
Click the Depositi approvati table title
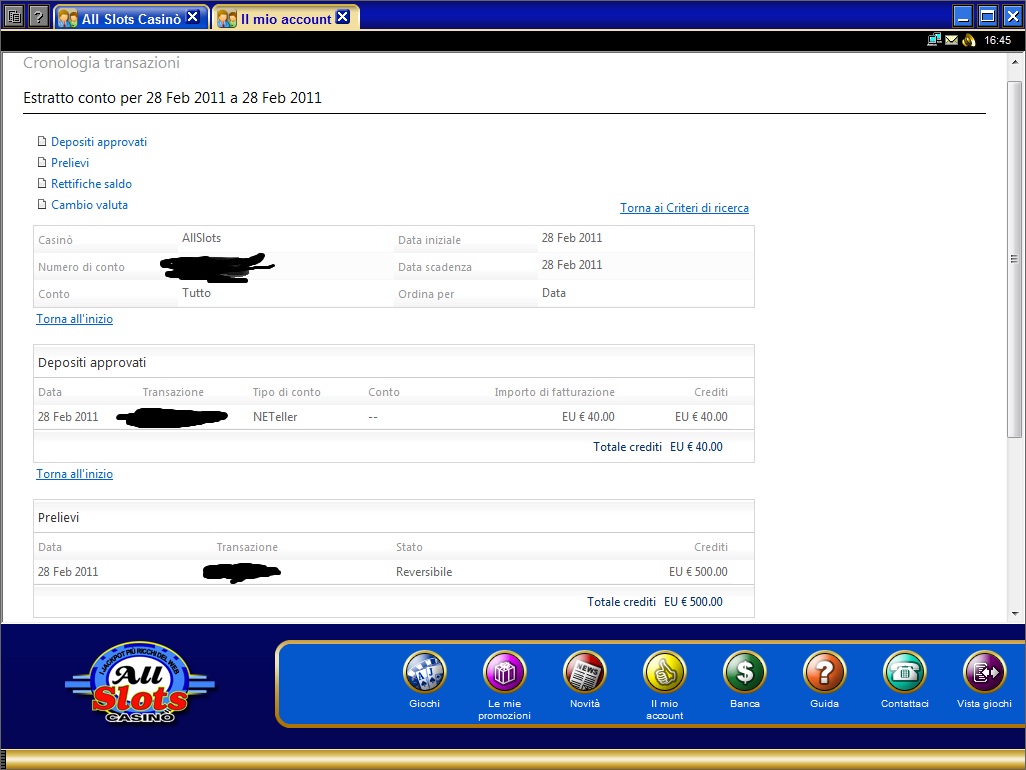point(92,362)
